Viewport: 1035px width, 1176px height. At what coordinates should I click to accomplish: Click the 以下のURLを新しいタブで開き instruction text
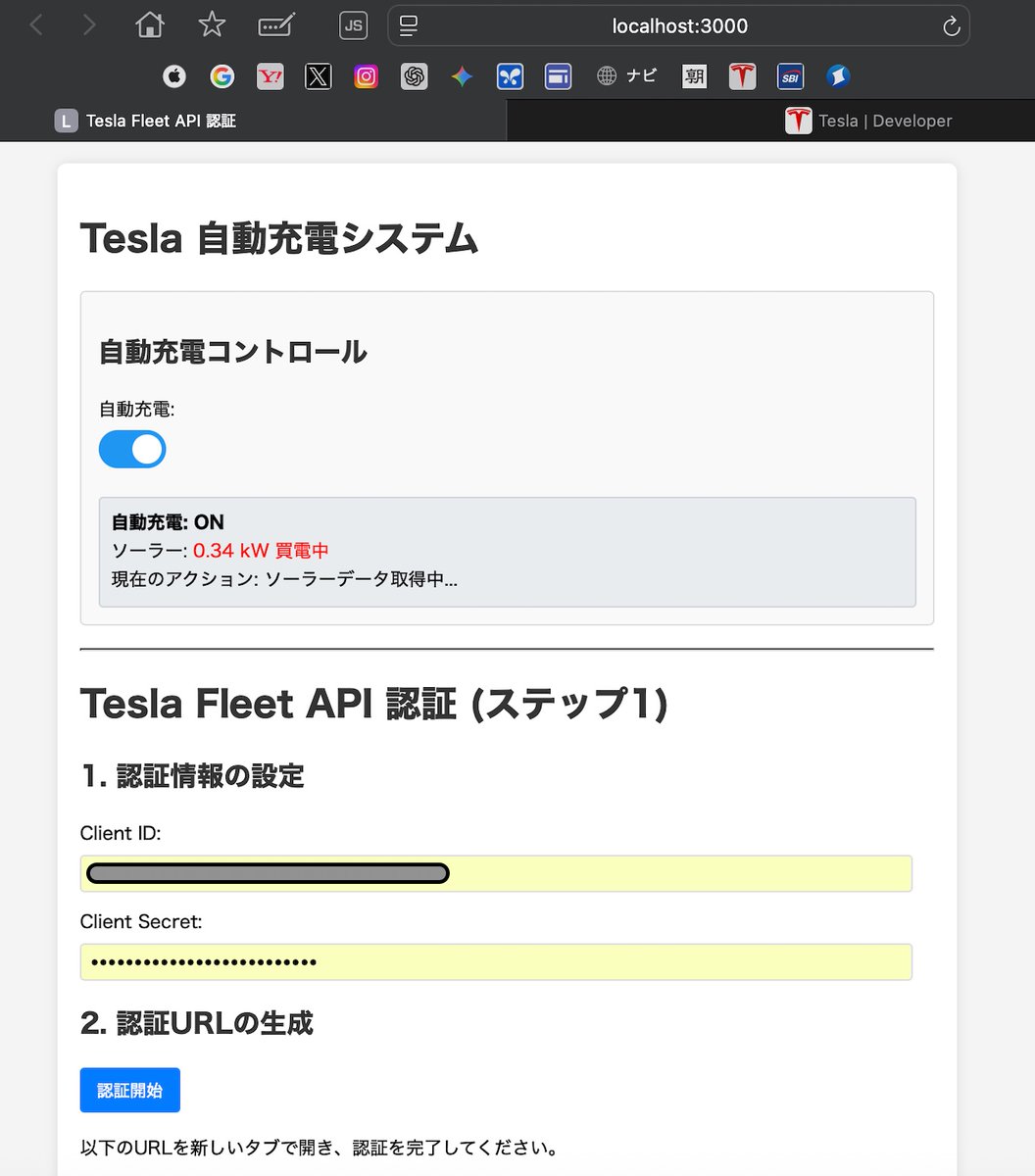(320, 1147)
